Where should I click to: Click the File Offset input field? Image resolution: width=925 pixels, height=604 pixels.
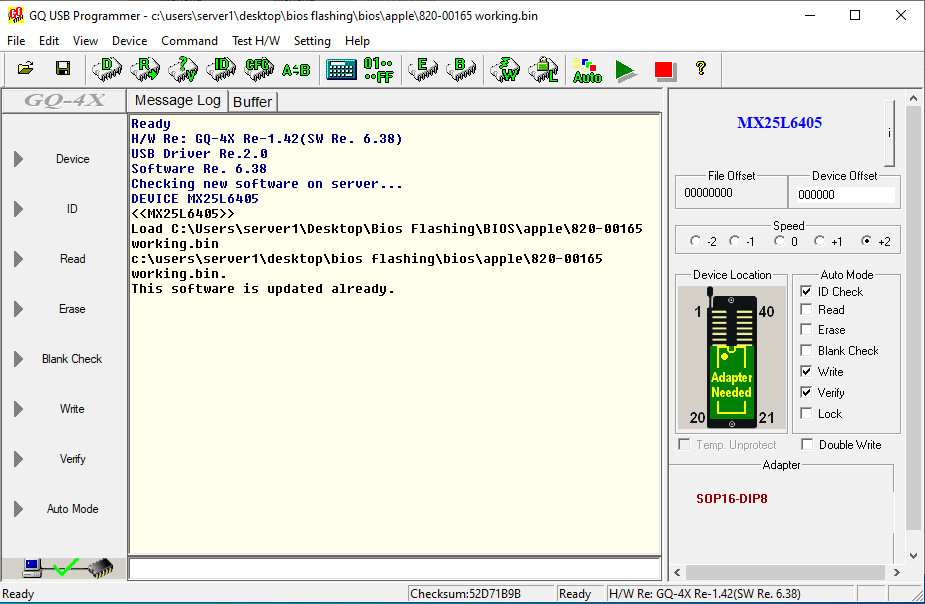point(730,193)
